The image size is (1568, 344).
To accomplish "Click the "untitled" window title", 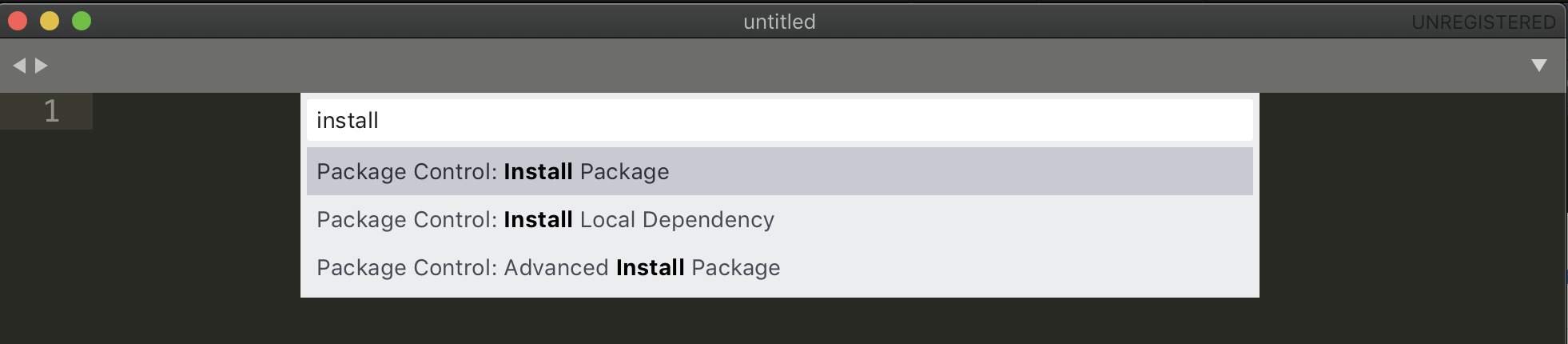I will pos(779,22).
